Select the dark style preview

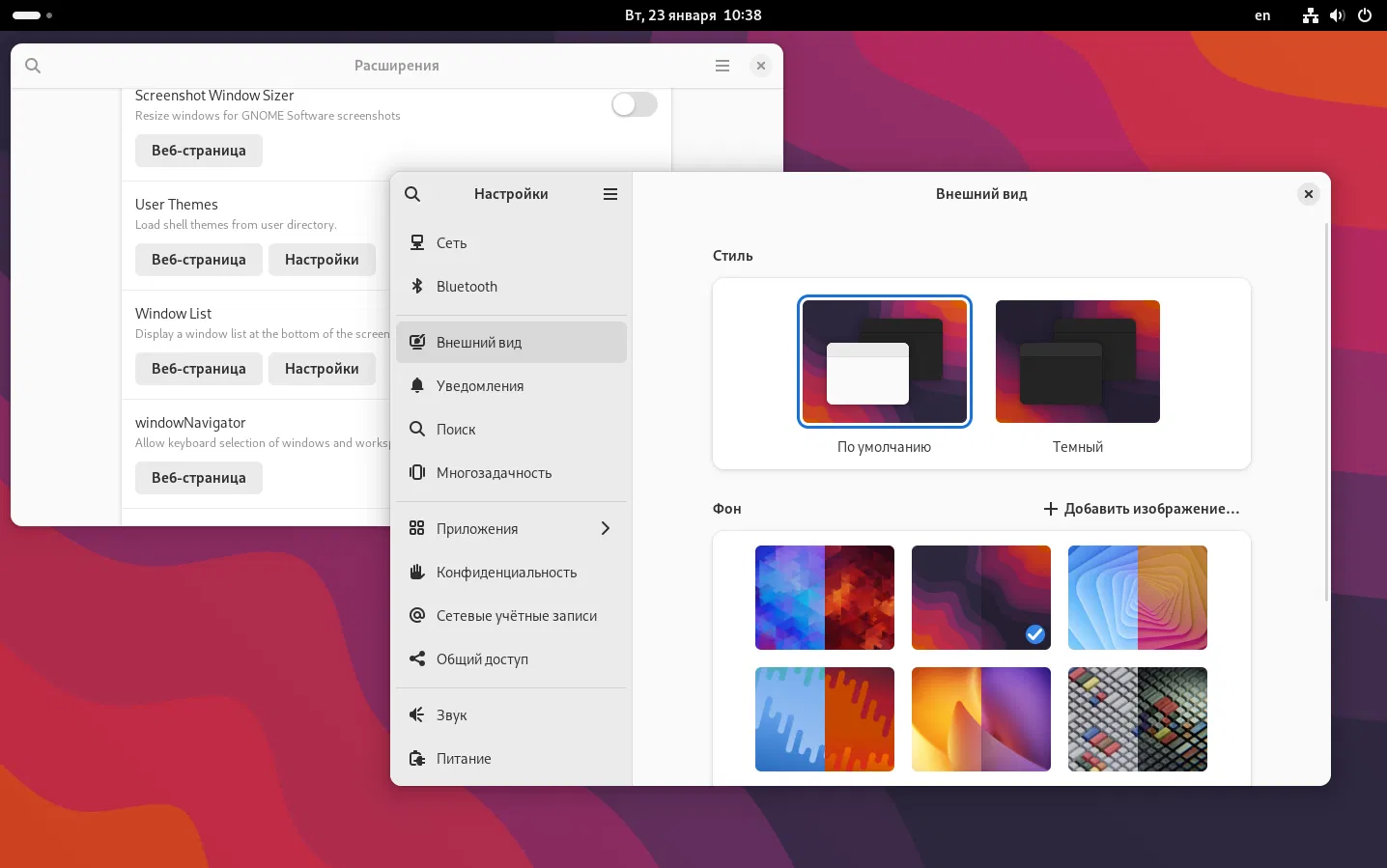click(x=1078, y=361)
